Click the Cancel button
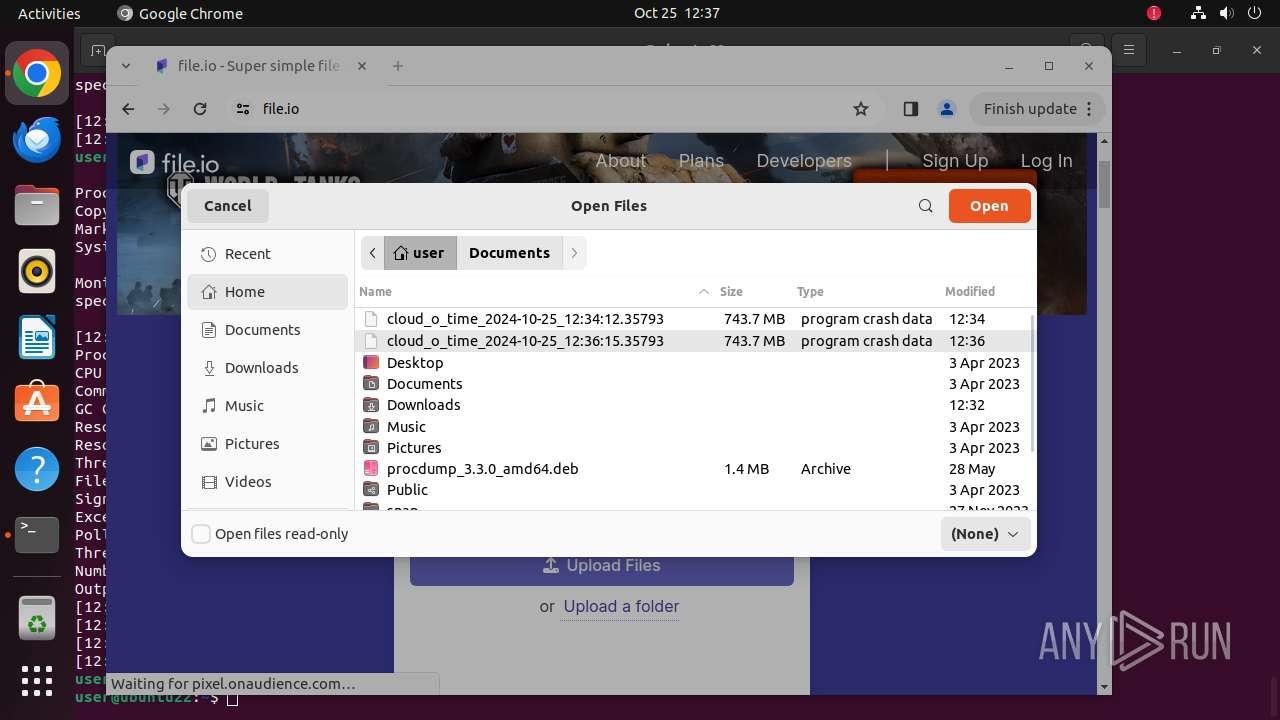The image size is (1280, 720). point(228,206)
